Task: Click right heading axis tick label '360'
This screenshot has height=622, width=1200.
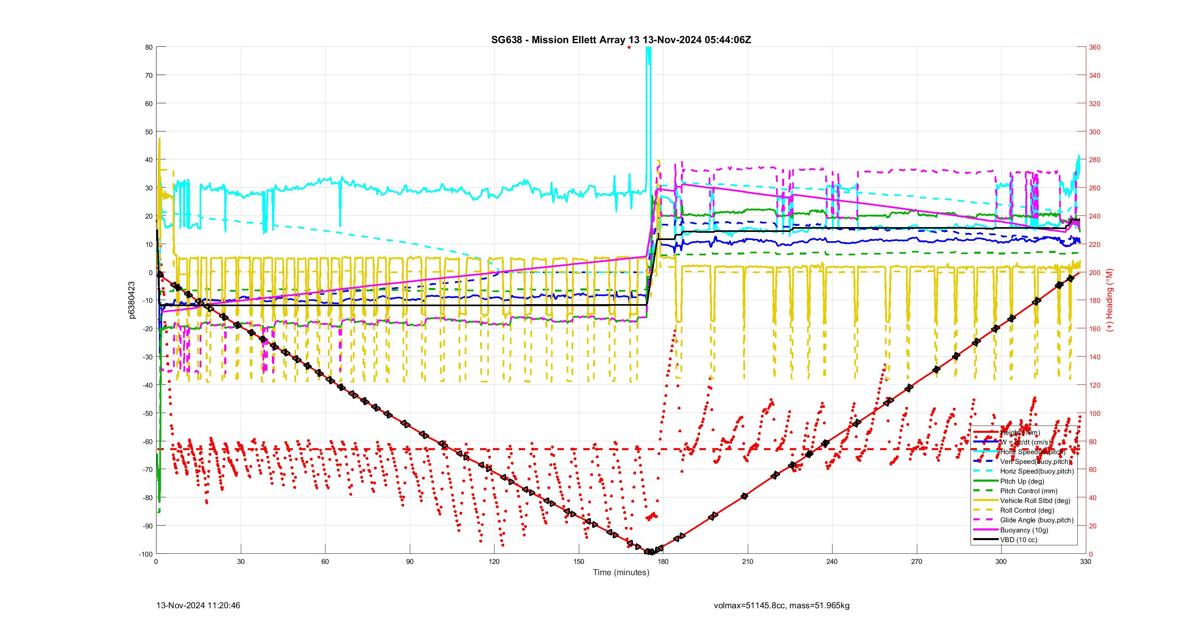Action: point(1095,47)
